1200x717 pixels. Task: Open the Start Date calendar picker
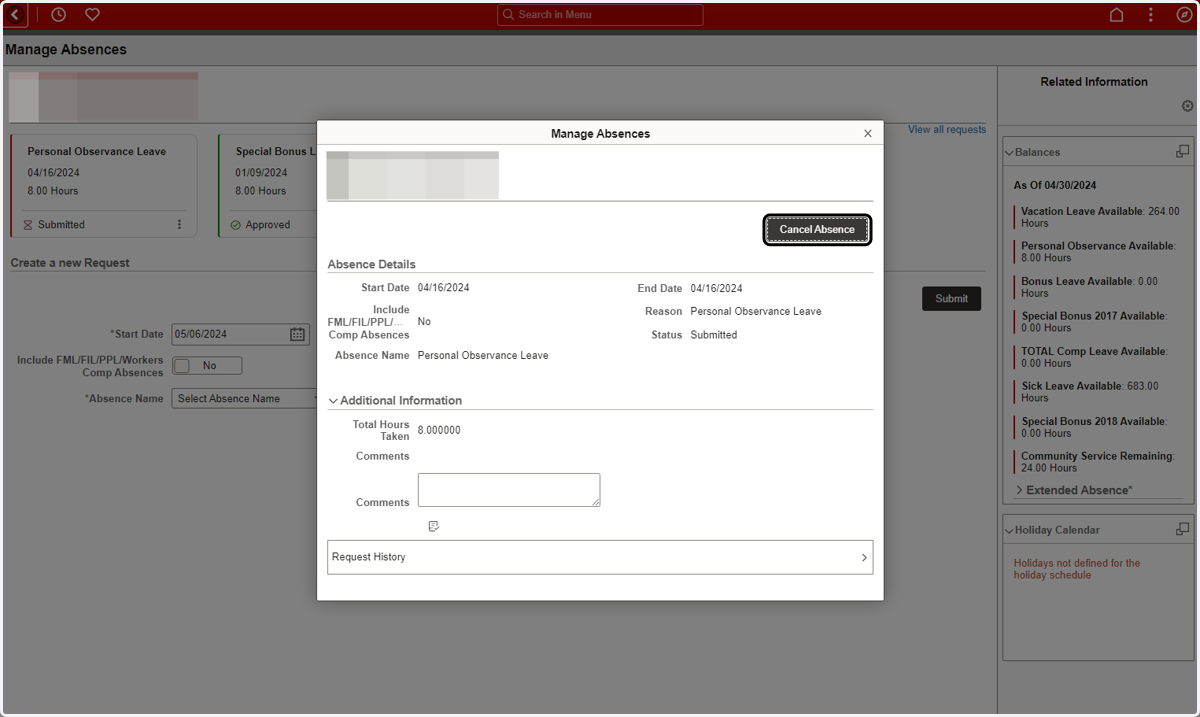coord(297,334)
